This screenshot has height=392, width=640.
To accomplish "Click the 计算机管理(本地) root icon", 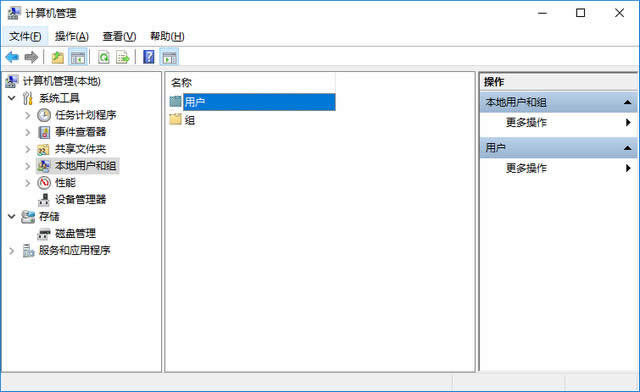I will pos(11,81).
